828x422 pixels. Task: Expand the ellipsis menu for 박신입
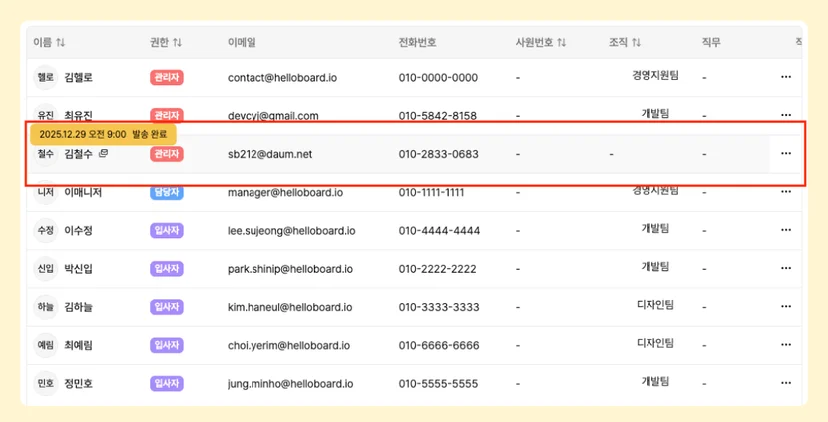[x=786, y=268]
